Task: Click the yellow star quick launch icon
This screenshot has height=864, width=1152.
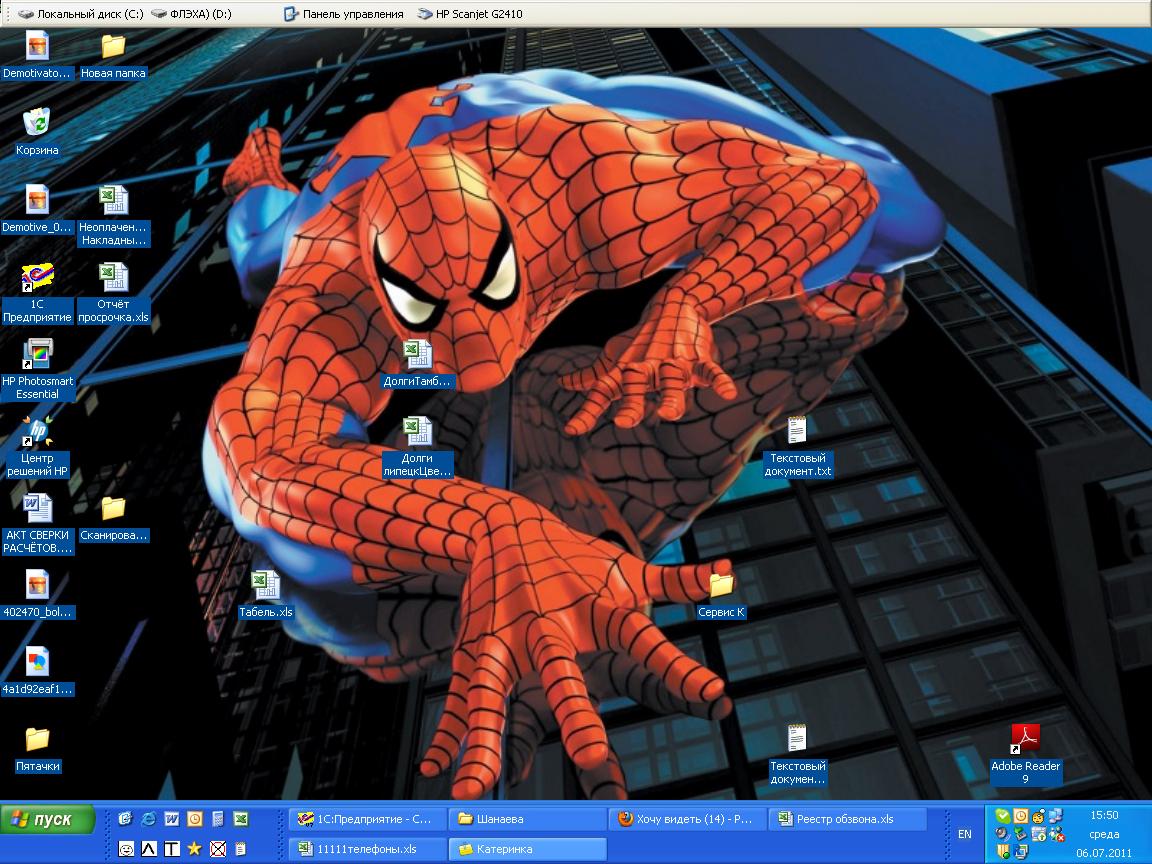Action: point(194,849)
